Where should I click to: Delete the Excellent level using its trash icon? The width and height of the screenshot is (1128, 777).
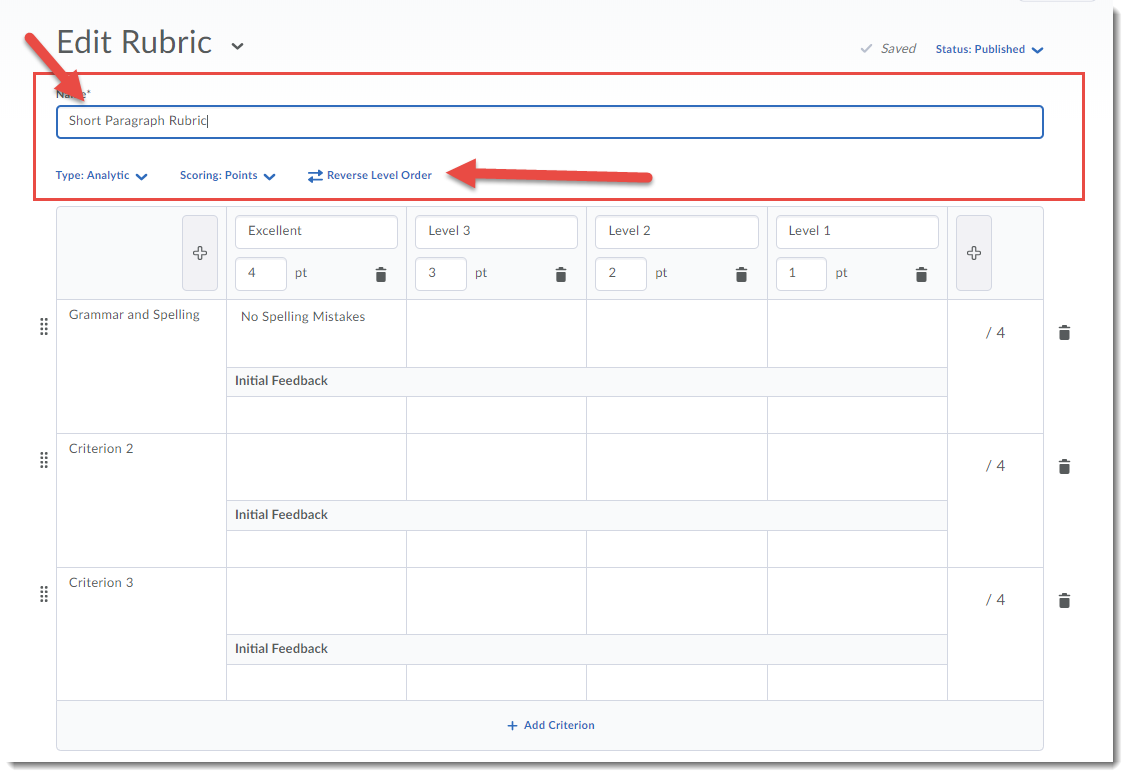coord(381,273)
